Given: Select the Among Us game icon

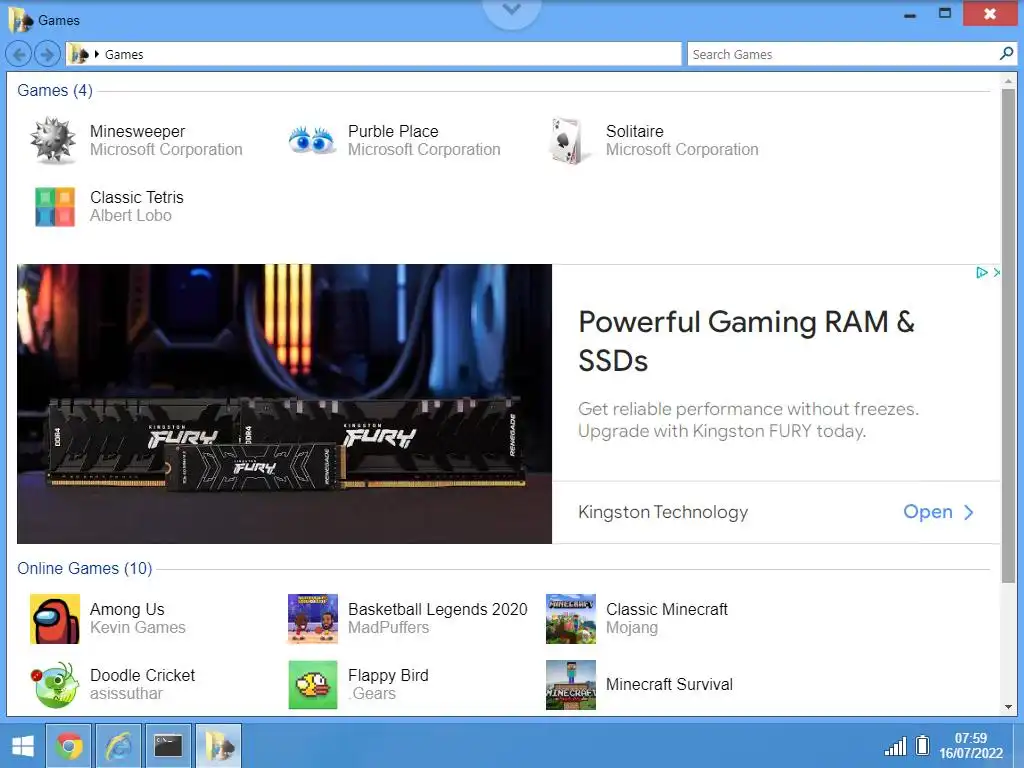Looking at the screenshot, I should [55, 618].
